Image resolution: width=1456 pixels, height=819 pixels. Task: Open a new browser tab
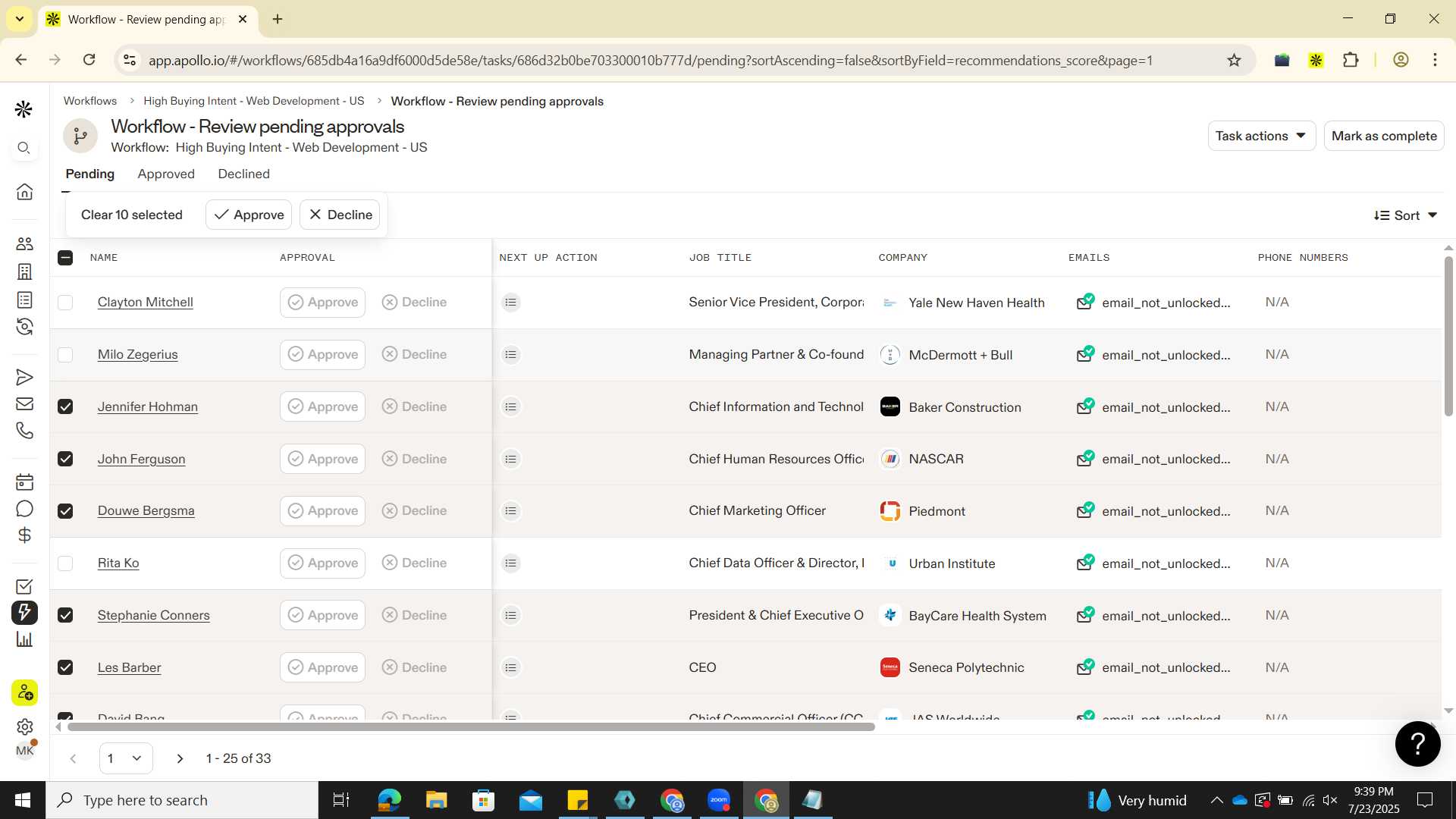(278, 19)
